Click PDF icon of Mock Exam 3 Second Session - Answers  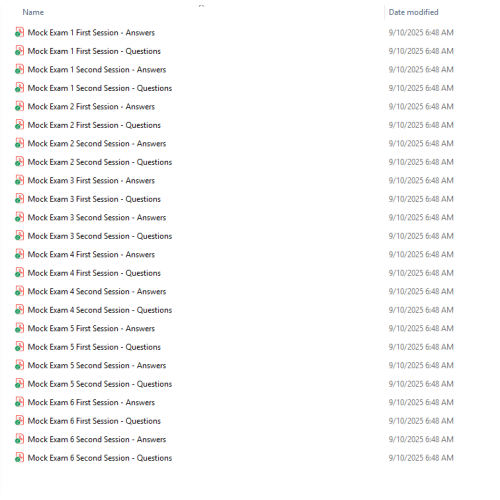pyautogui.click(x=19, y=217)
